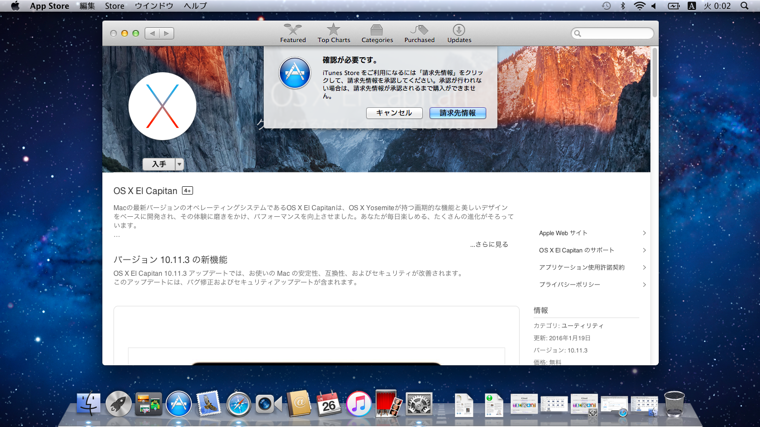Open System Preferences from the dock
This screenshot has width=760, height=427.
(419, 404)
